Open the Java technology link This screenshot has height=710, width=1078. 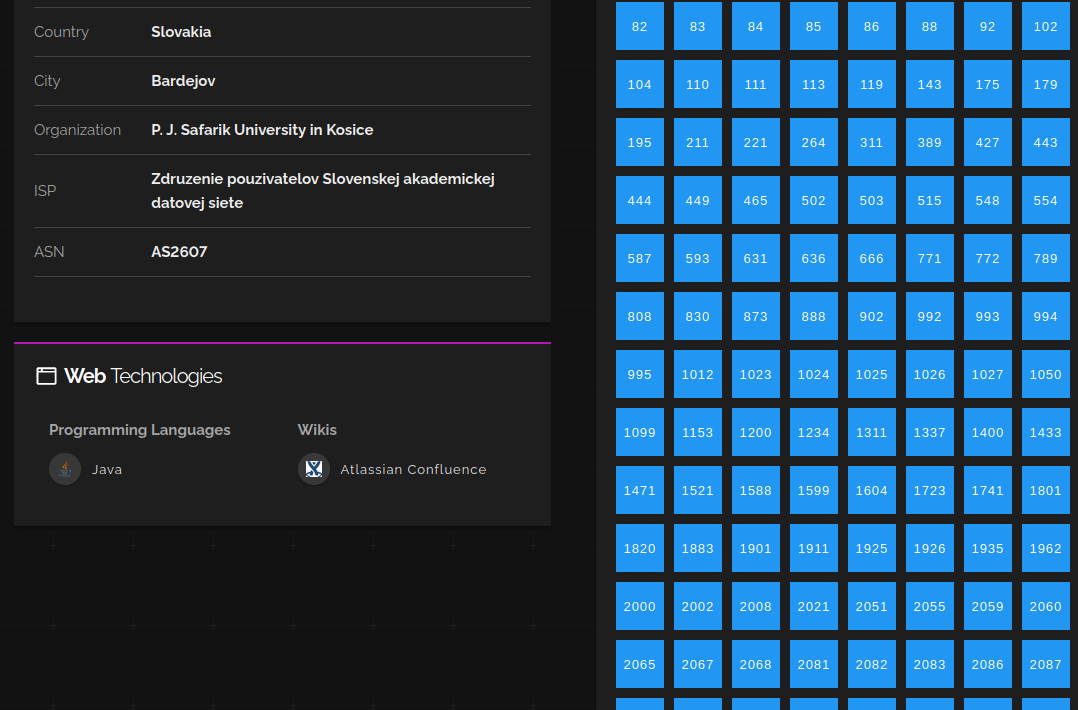(x=107, y=470)
